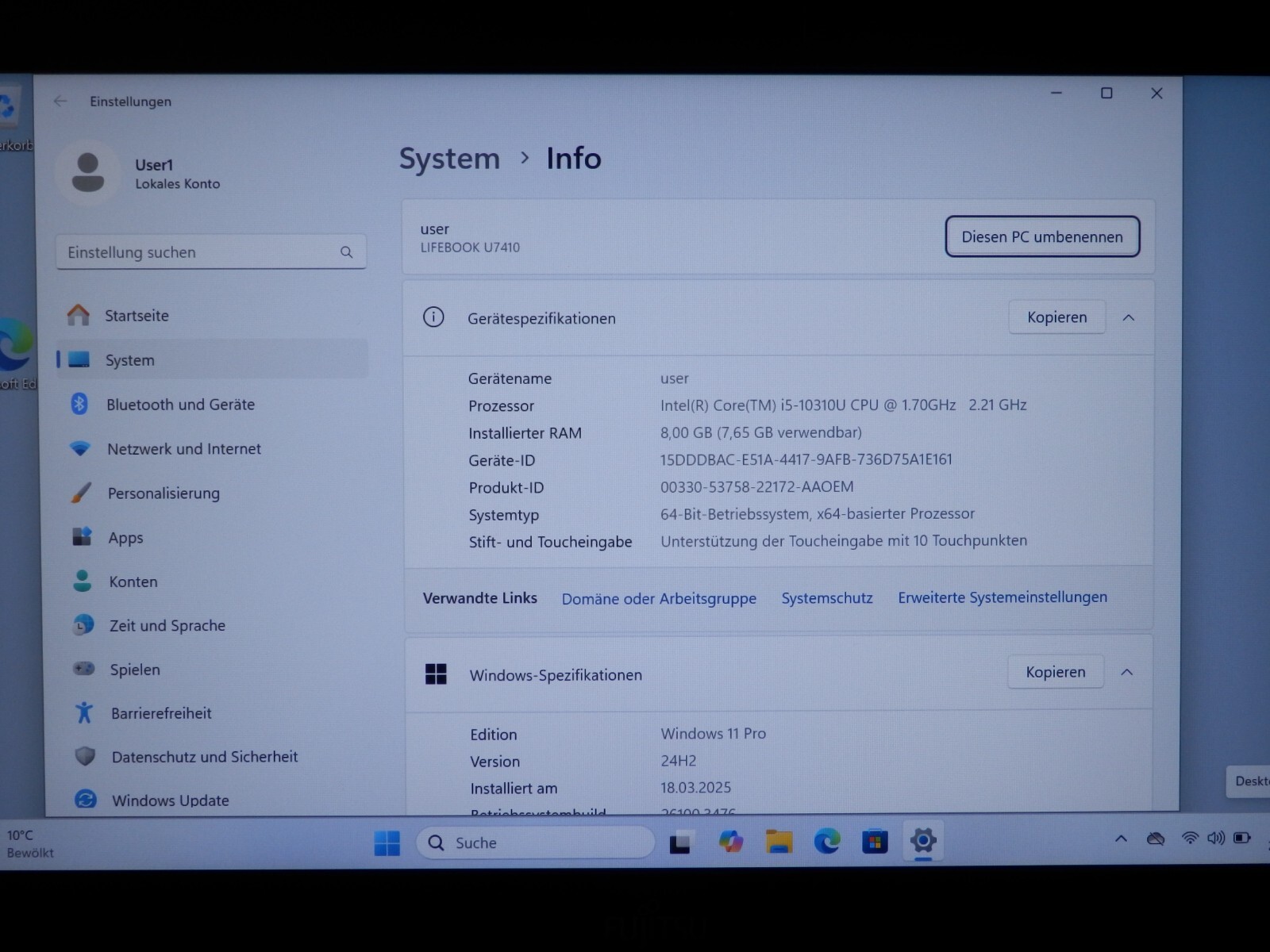The height and width of the screenshot is (952, 1270).
Task: Launch Copilot from the taskbar
Action: pyautogui.click(x=730, y=842)
